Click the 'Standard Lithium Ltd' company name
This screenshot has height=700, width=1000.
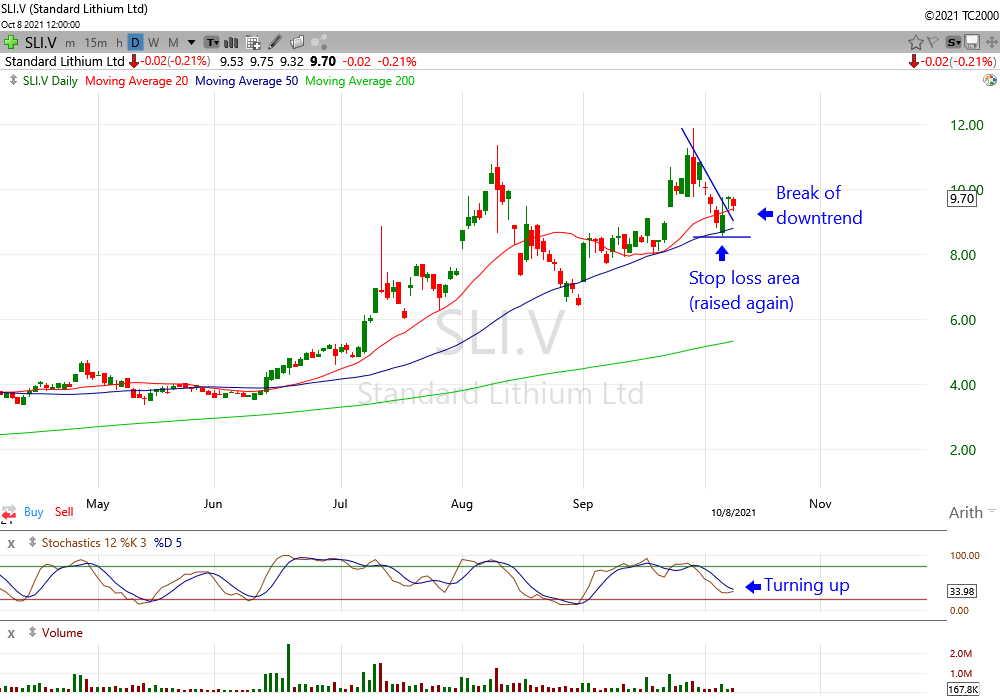[x=64, y=61]
